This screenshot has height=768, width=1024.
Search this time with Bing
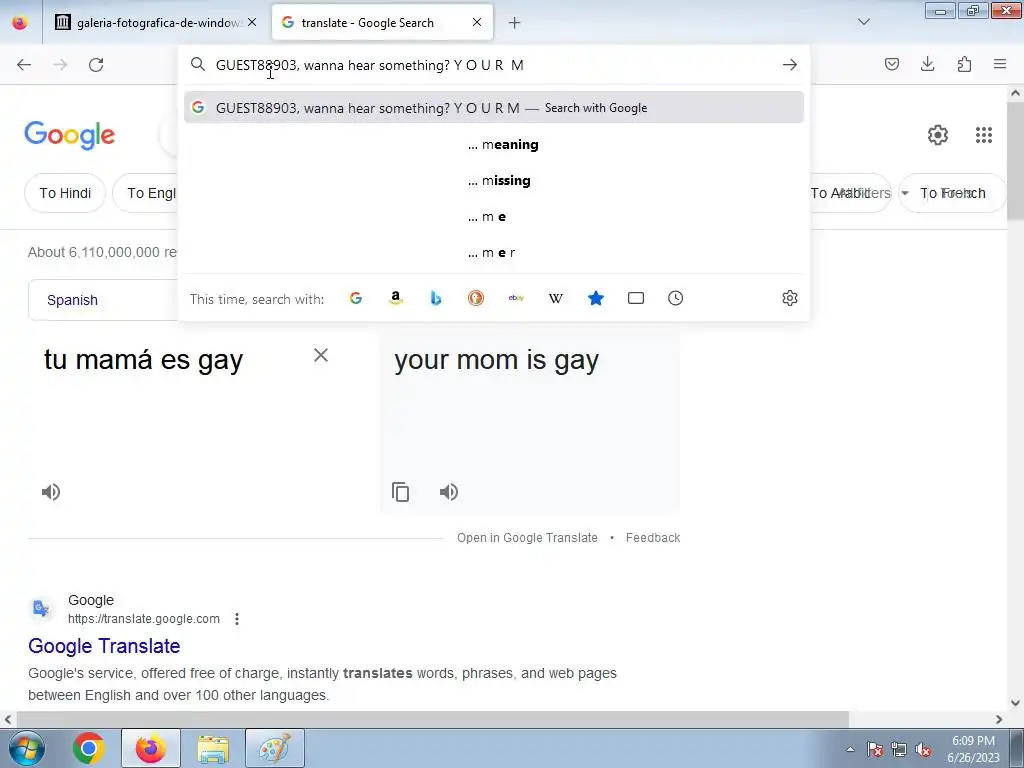[436, 298]
